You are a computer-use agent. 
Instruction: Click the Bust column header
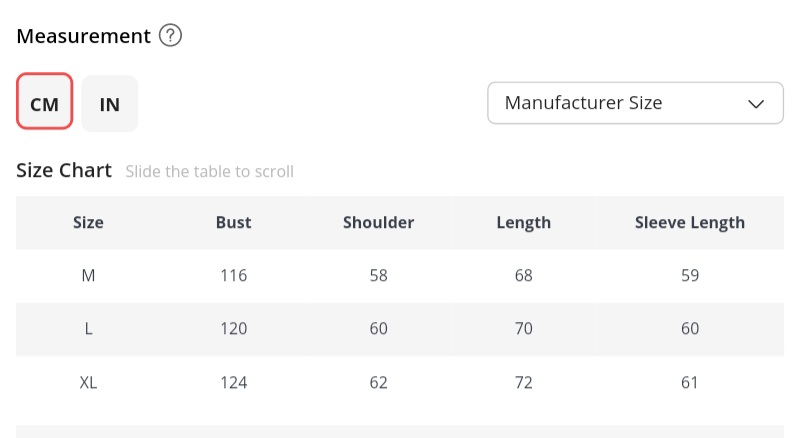233,222
